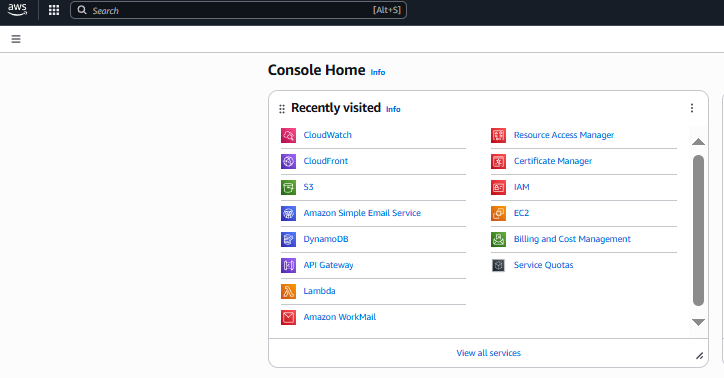Click the CloudWatch service icon
724x378 pixels.
click(289, 136)
